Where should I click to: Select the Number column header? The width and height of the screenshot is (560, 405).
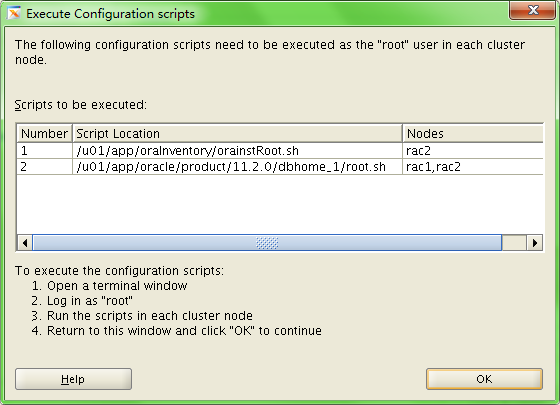[44, 134]
